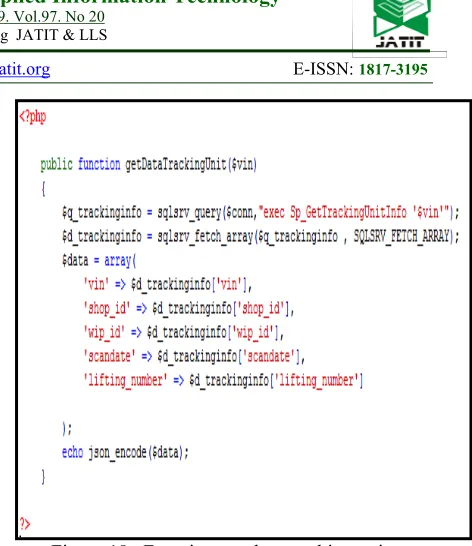
Task: Click the 'vin' array key
Action: [x=96, y=284]
